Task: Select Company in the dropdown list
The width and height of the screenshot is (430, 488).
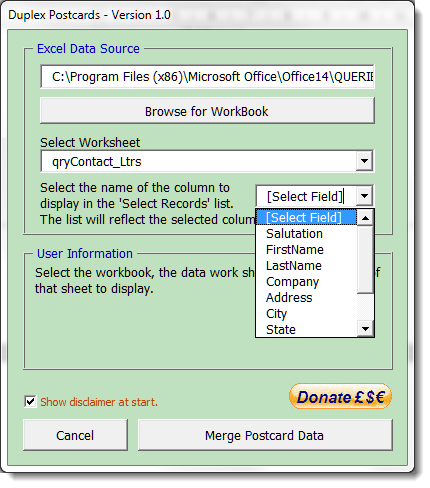Action: 306,282
